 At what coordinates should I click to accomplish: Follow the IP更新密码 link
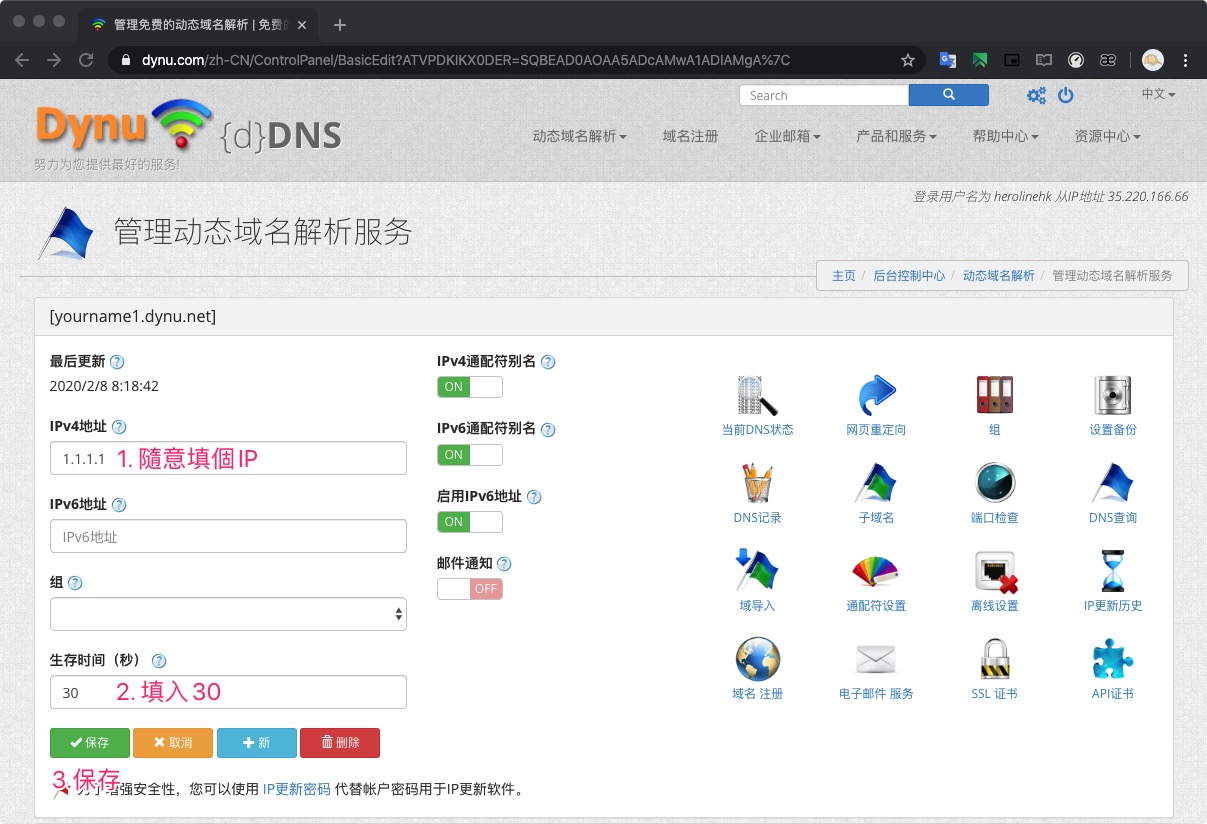coord(296,789)
